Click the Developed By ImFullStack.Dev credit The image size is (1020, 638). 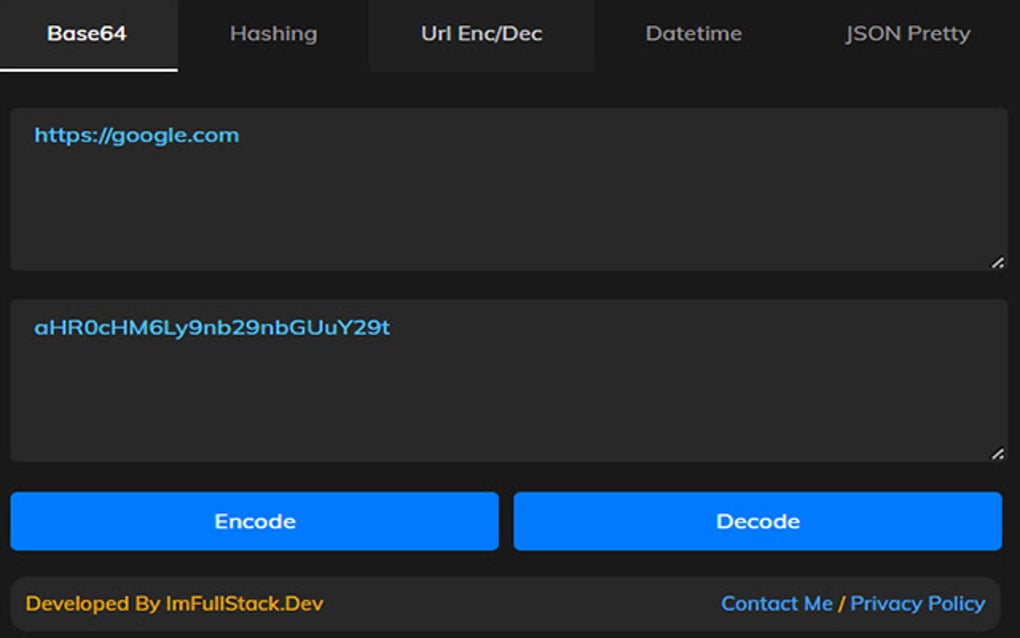click(x=174, y=604)
